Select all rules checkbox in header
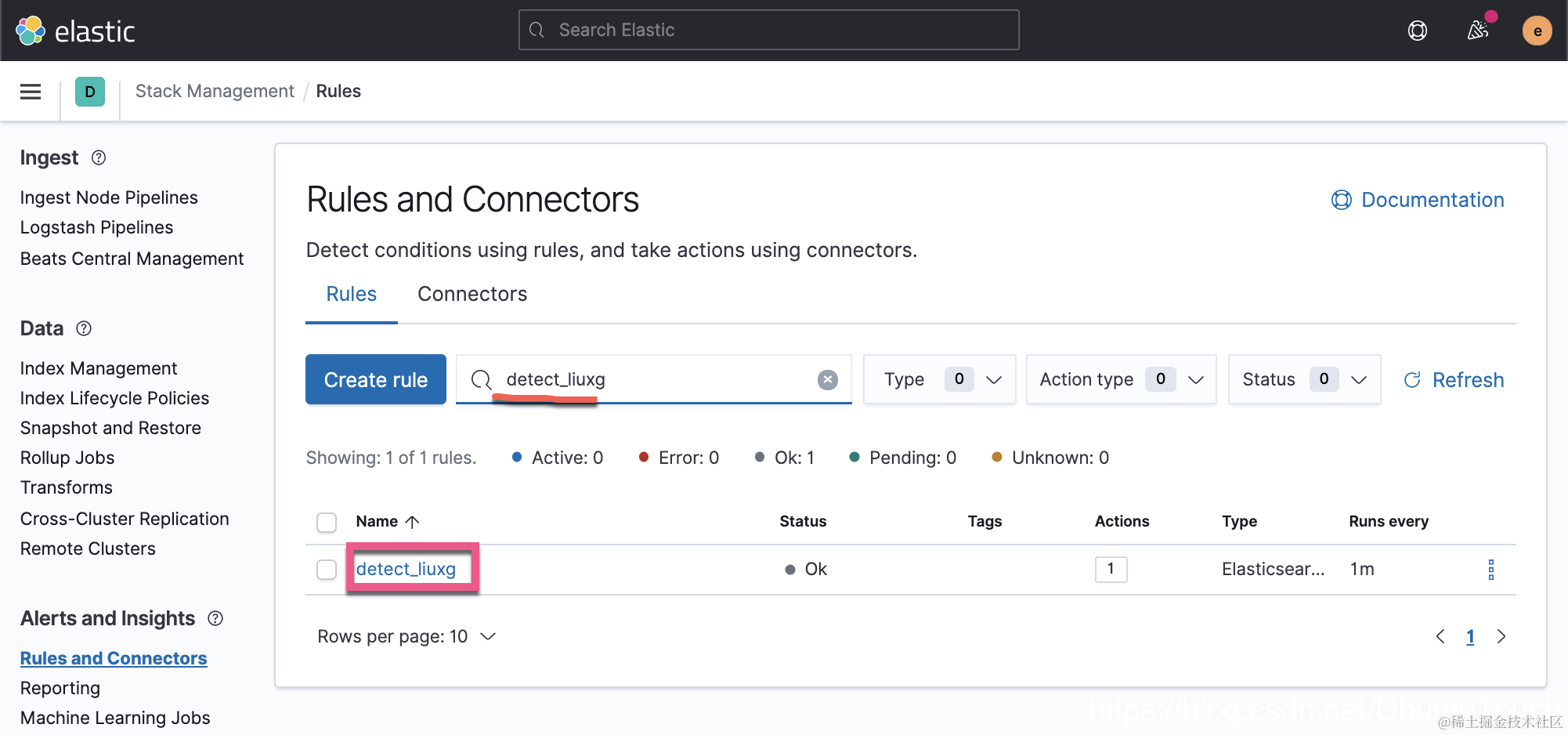The height and width of the screenshot is (735, 1568). [x=327, y=522]
